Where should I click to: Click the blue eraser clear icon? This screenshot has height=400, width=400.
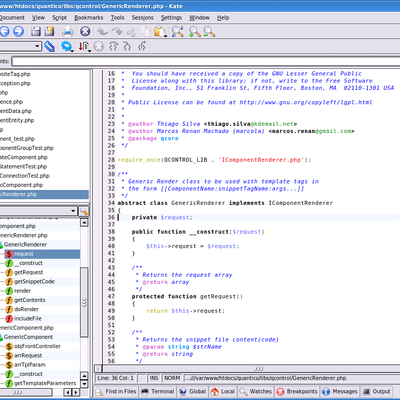(49, 46)
